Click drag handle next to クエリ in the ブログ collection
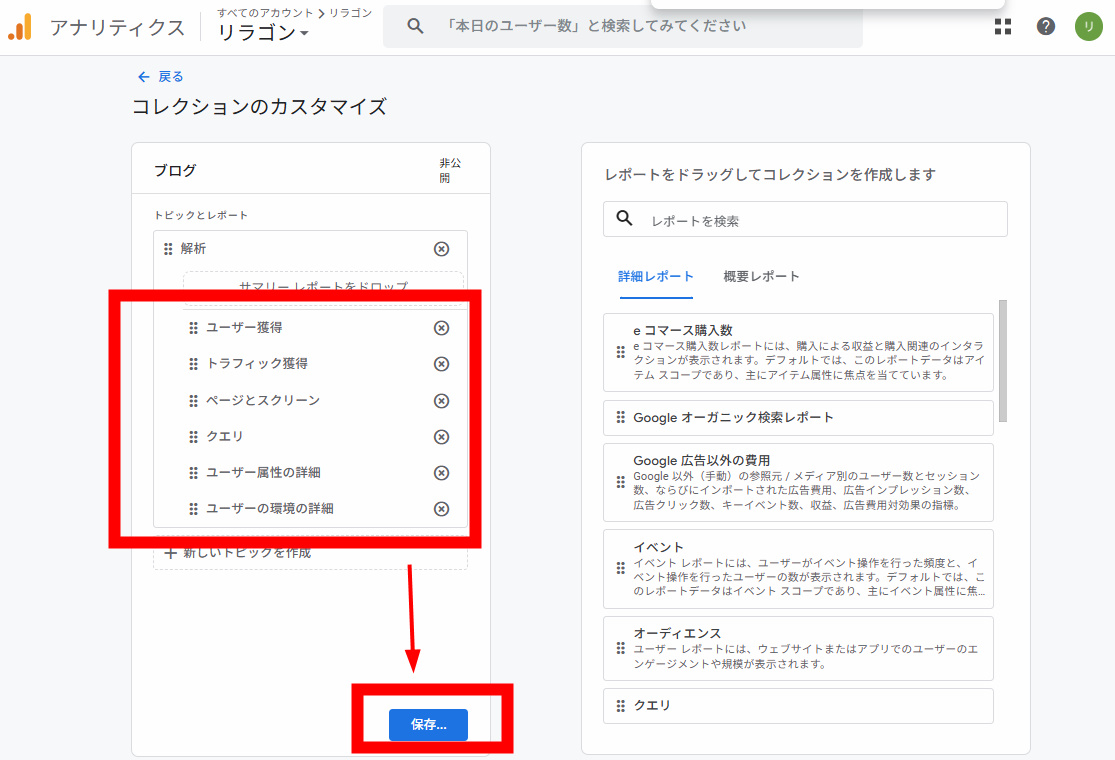 [x=194, y=437]
